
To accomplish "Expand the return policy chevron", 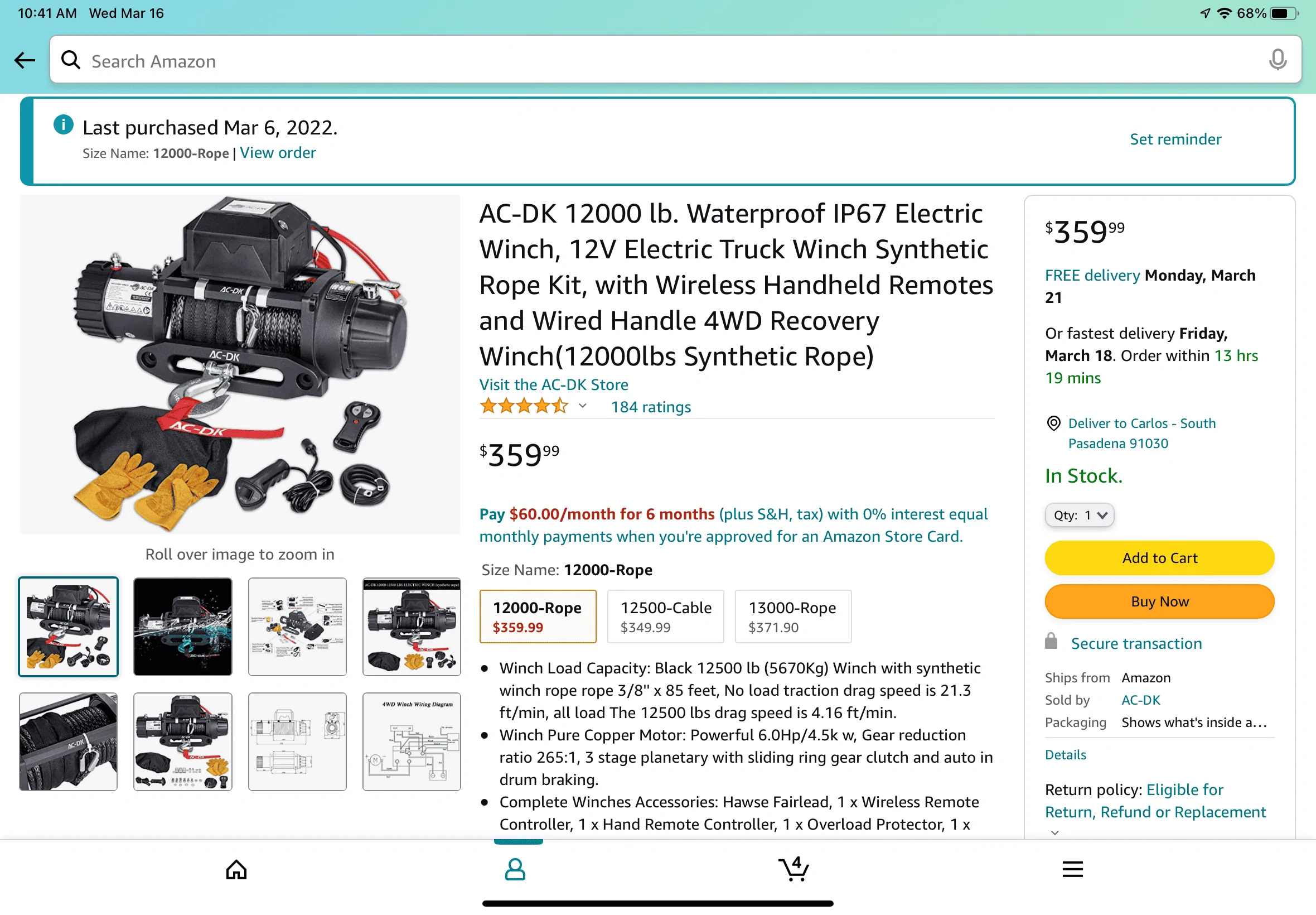I will [x=1054, y=832].
